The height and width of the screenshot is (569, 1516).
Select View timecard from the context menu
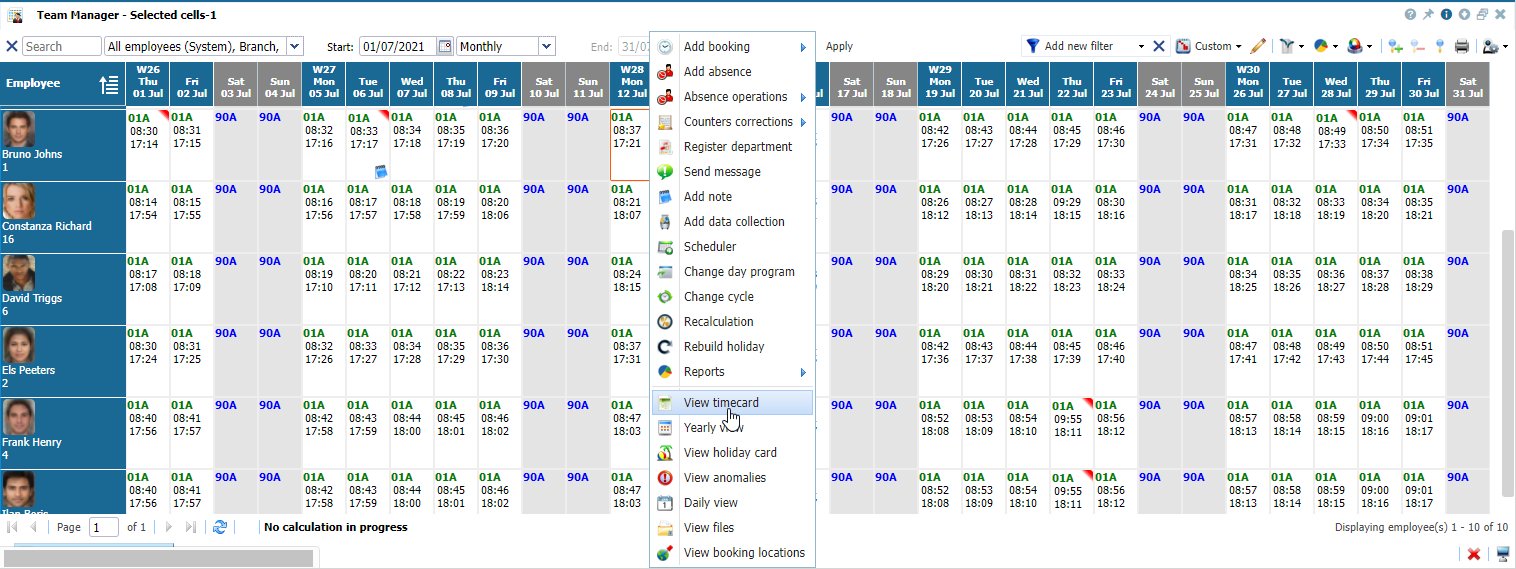(x=721, y=402)
